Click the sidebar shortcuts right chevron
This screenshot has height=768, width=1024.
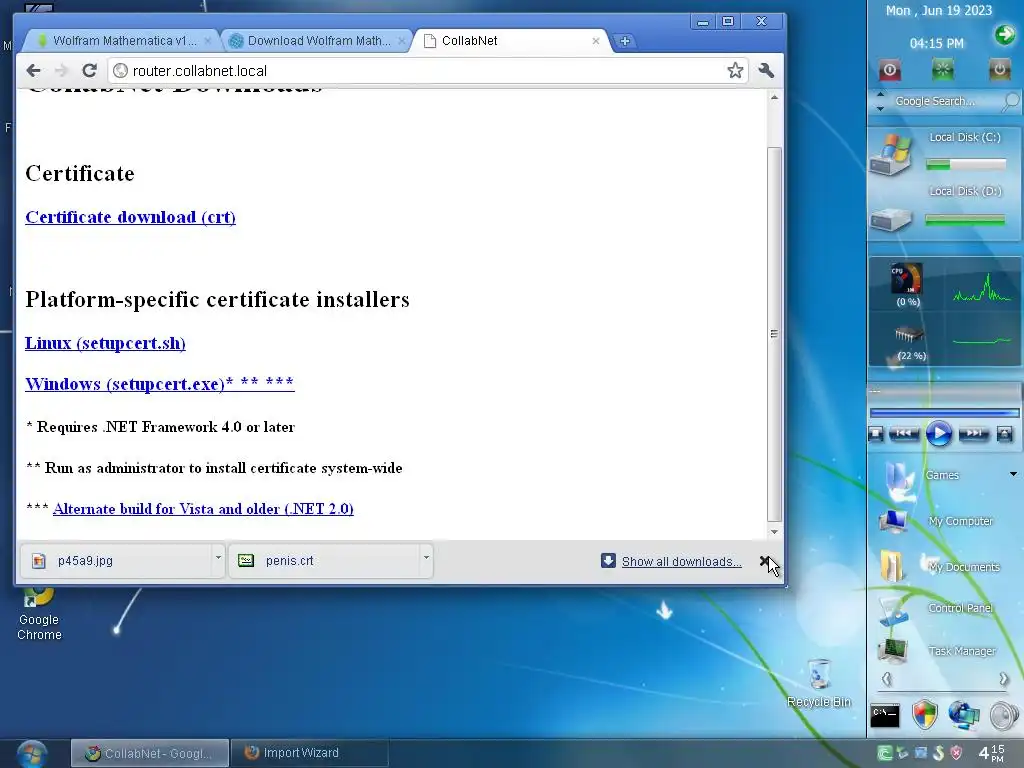tap(1004, 679)
